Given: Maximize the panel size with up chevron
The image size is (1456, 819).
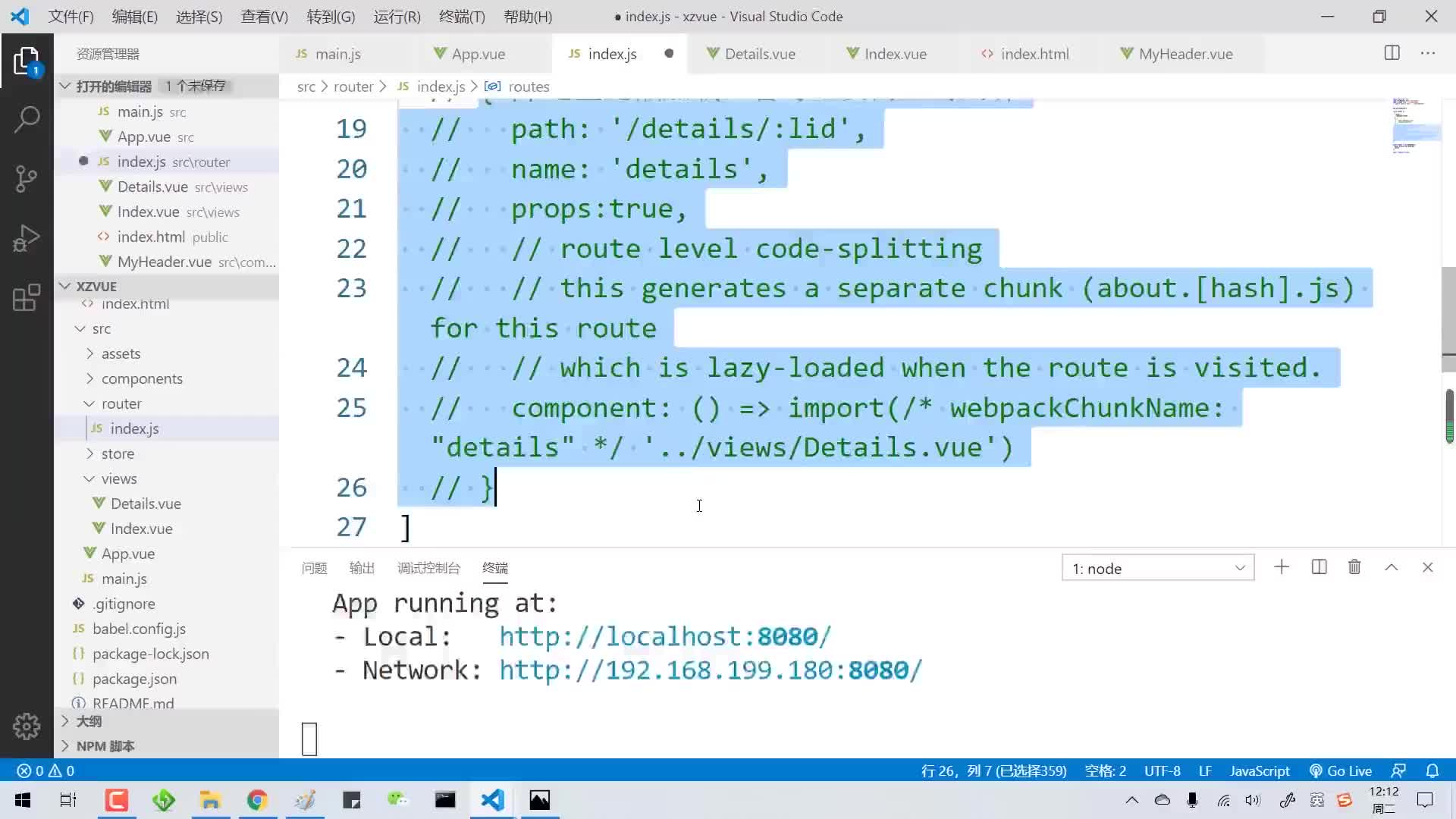Looking at the screenshot, I should point(1392,567).
